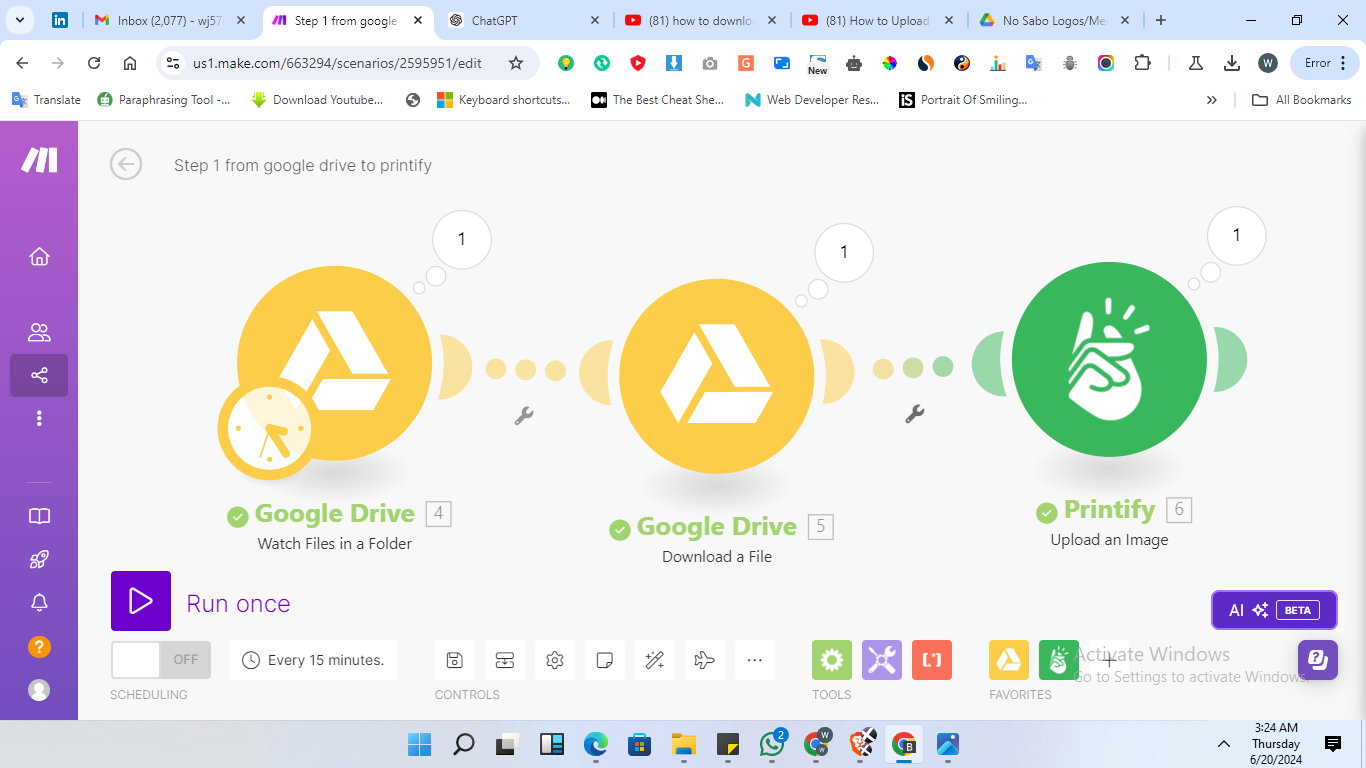The height and width of the screenshot is (768, 1366).
Task: Click the rocket What's new icon
Action: point(39,560)
